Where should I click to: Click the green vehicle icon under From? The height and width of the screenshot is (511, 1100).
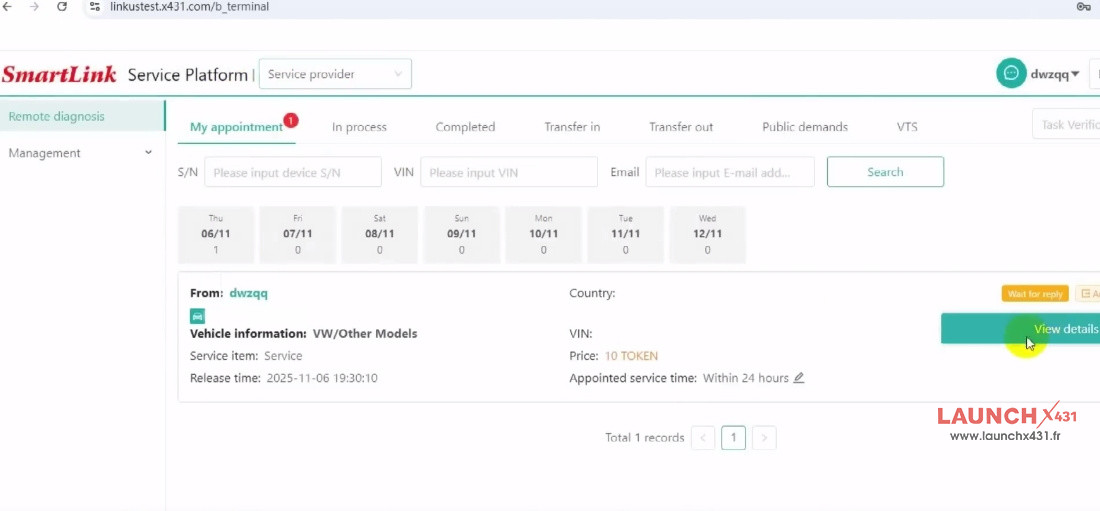click(x=197, y=316)
